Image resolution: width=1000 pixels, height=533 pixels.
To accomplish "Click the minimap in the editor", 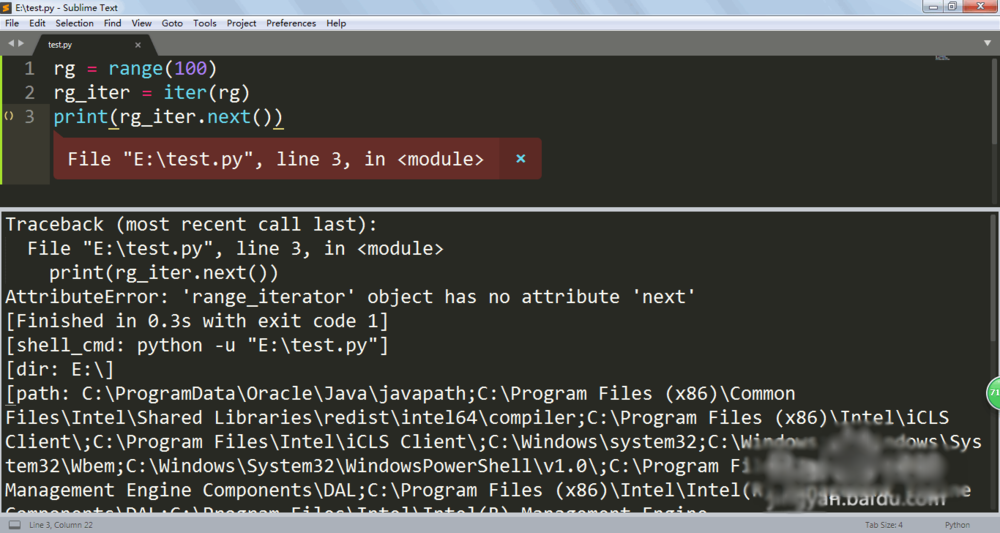I will [x=942, y=58].
